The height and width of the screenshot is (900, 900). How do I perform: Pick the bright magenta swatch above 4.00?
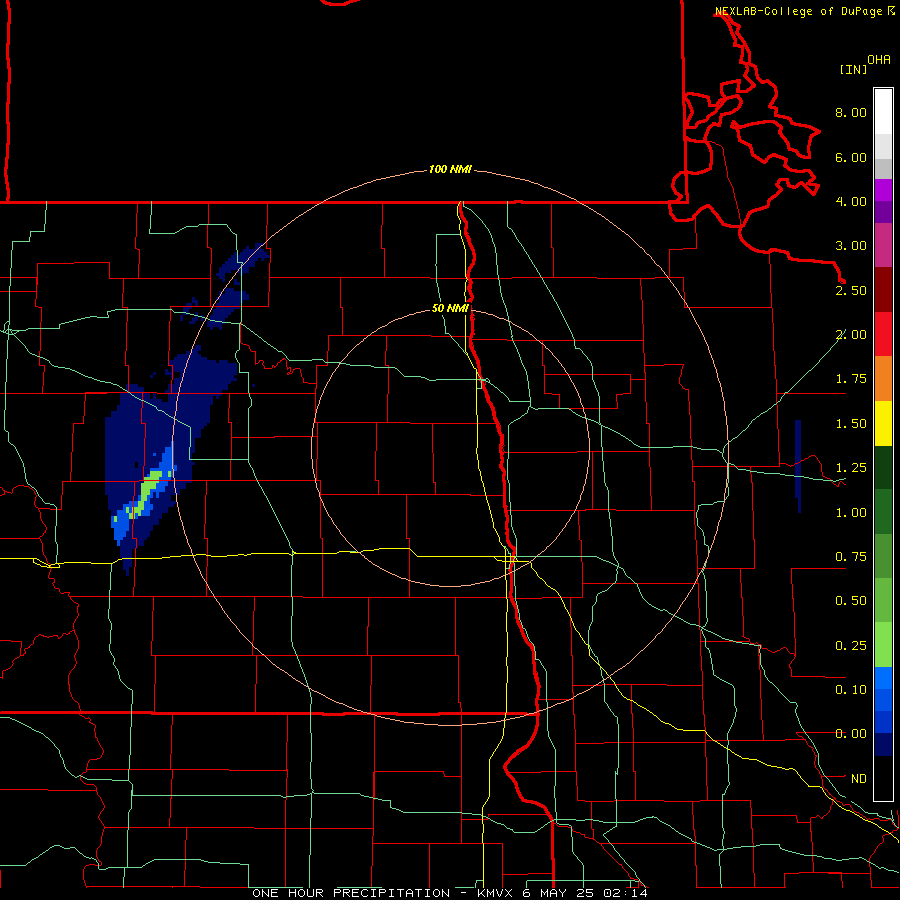(x=883, y=190)
